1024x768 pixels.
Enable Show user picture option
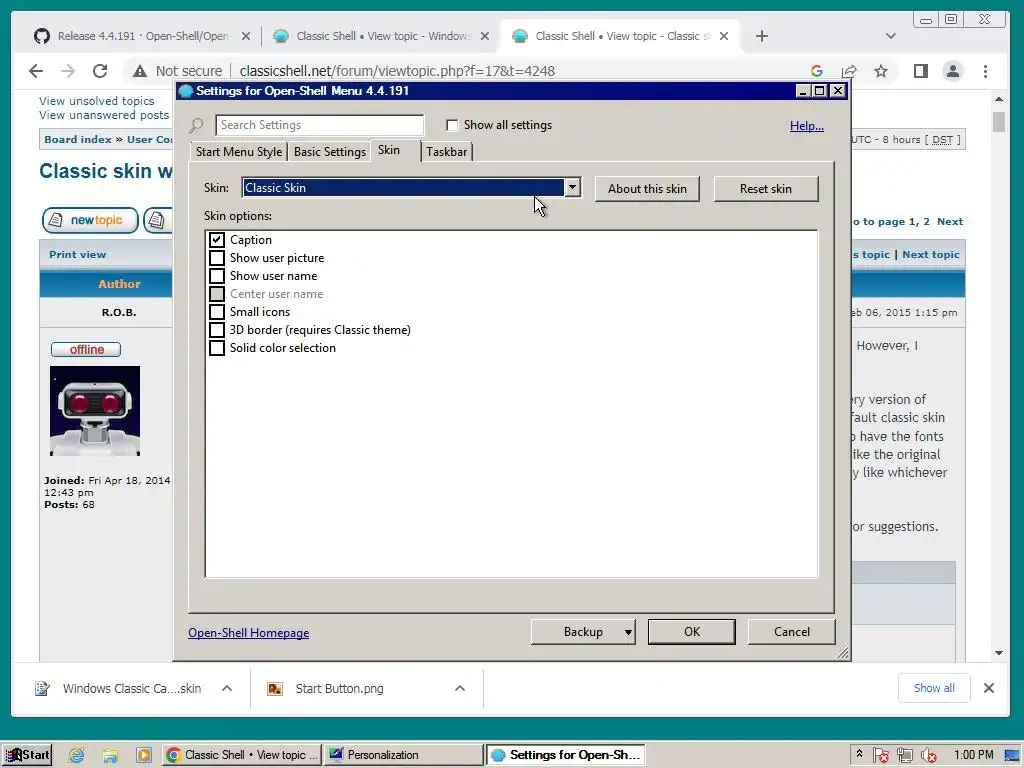[x=217, y=258]
